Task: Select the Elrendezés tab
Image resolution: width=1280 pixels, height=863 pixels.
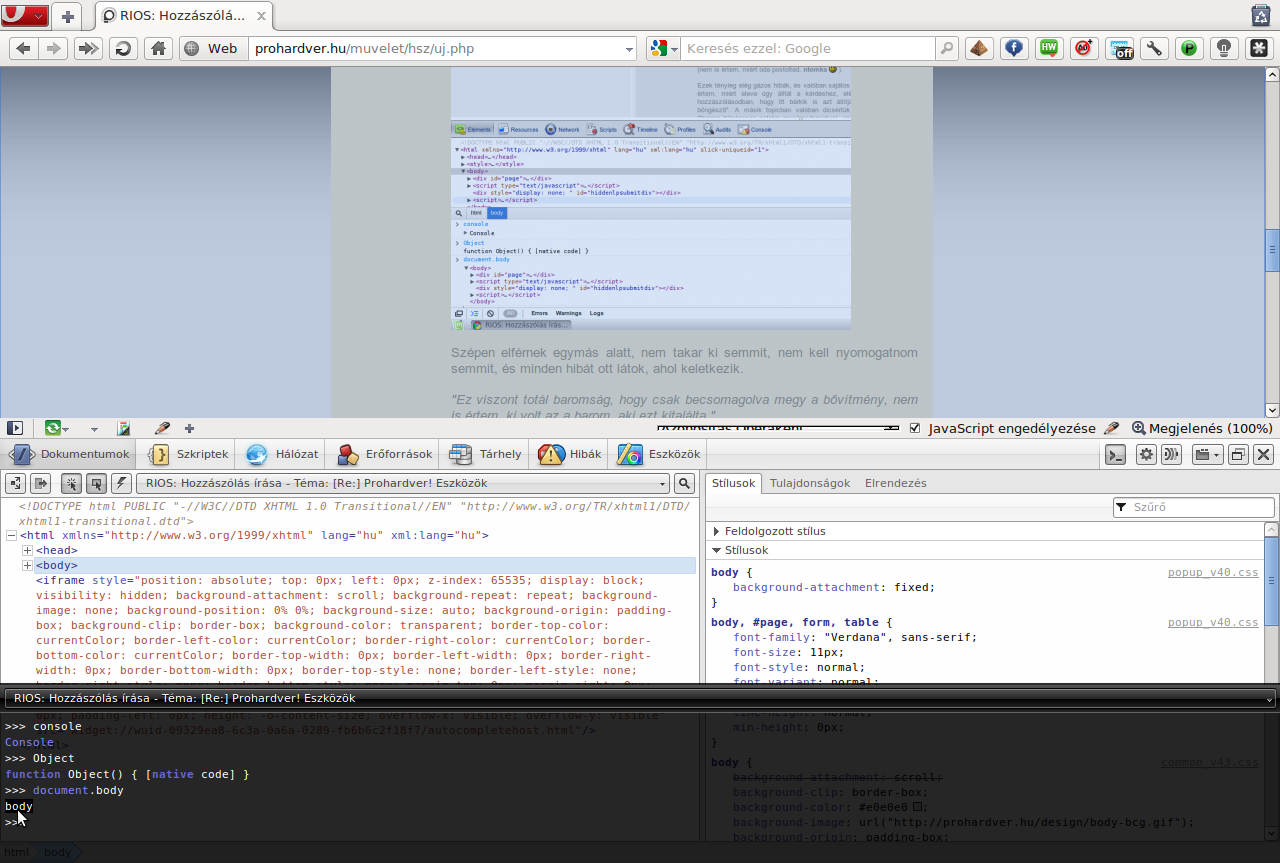Action: pyautogui.click(x=895, y=483)
